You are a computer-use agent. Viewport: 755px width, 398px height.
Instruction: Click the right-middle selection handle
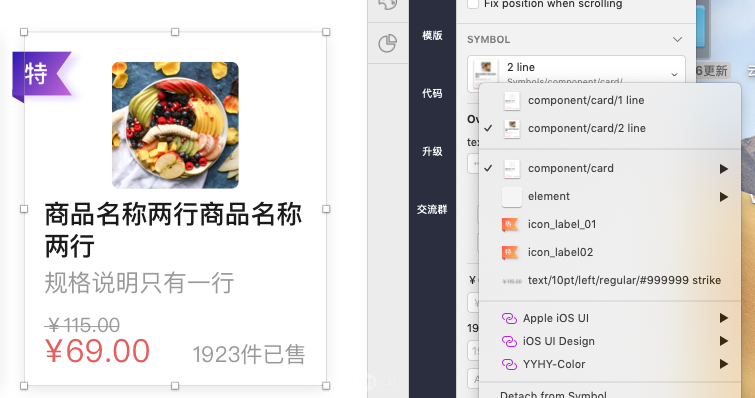pyautogui.click(x=326, y=209)
